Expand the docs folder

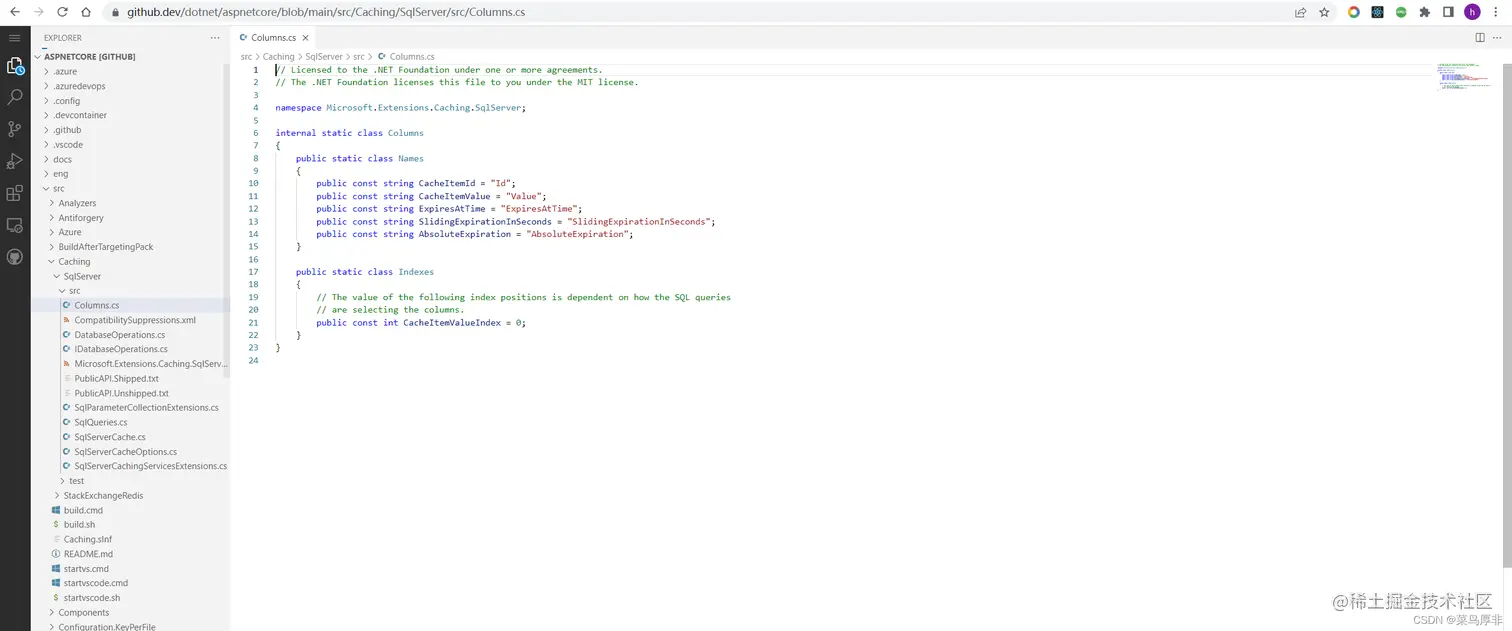tap(131, 159)
